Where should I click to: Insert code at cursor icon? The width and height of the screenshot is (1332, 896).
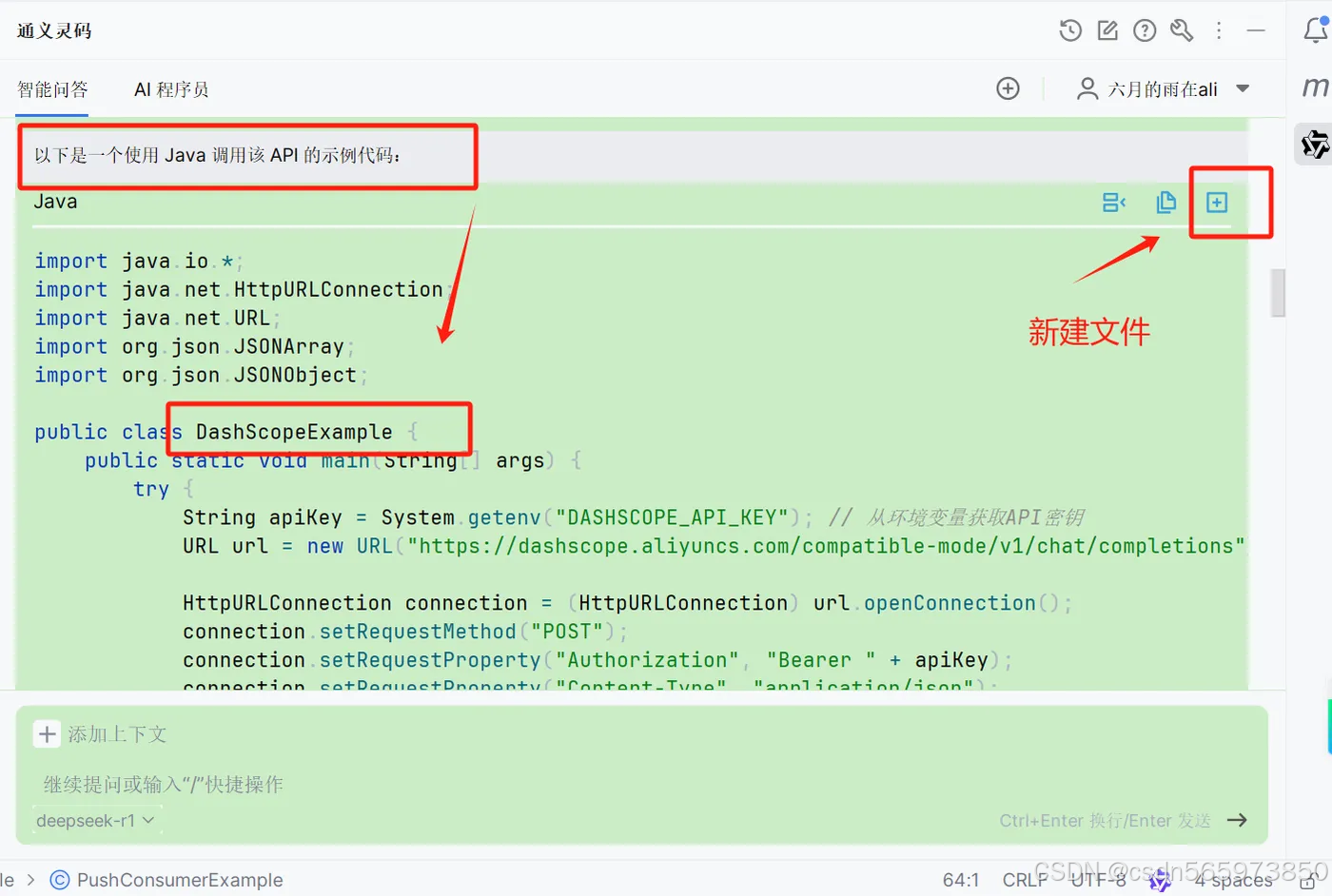point(1114,203)
